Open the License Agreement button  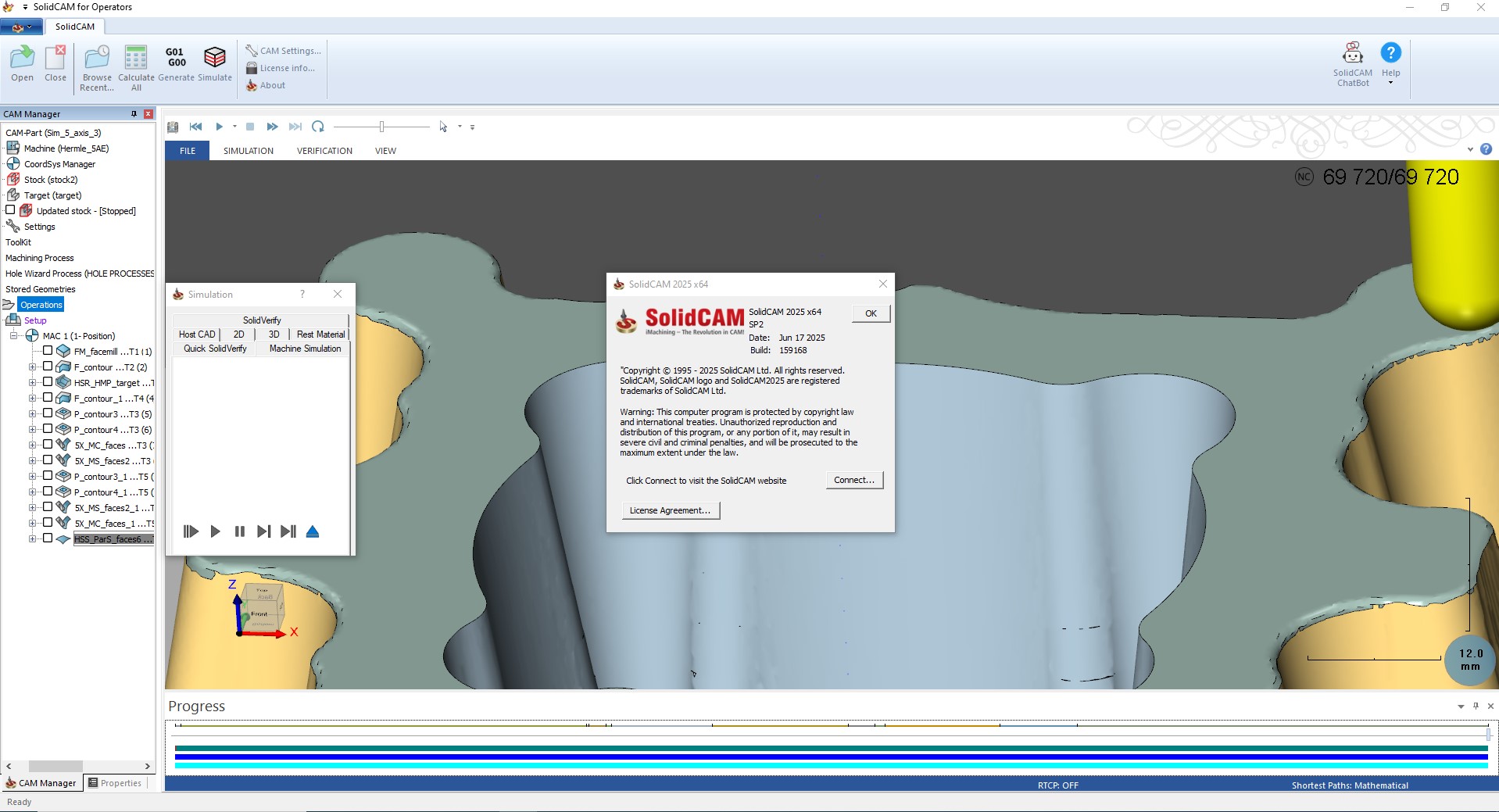coord(670,510)
